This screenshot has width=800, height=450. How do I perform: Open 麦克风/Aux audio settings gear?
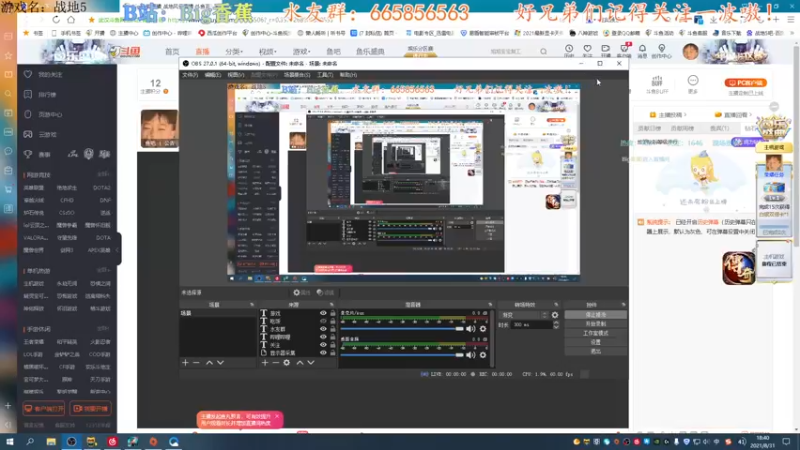coord(483,329)
